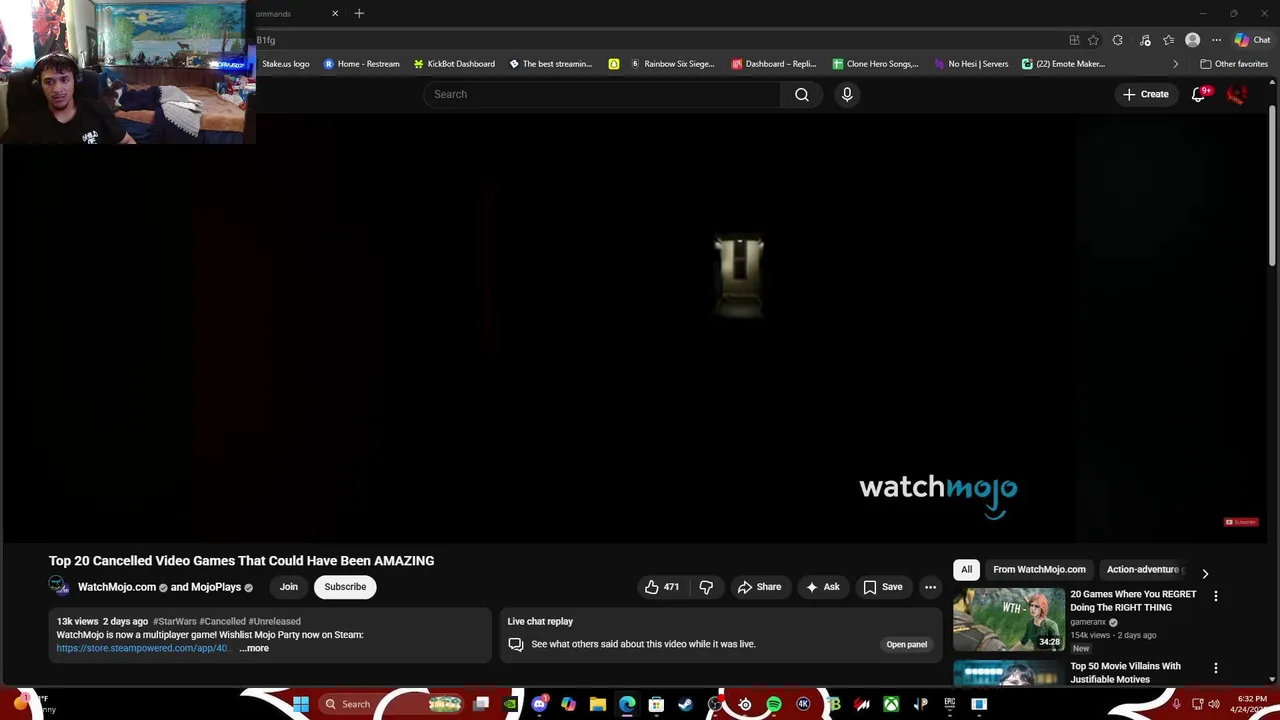Click the Windows taskbar Search box
This screenshot has height=720, width=1280.
(x=393, y=704)
